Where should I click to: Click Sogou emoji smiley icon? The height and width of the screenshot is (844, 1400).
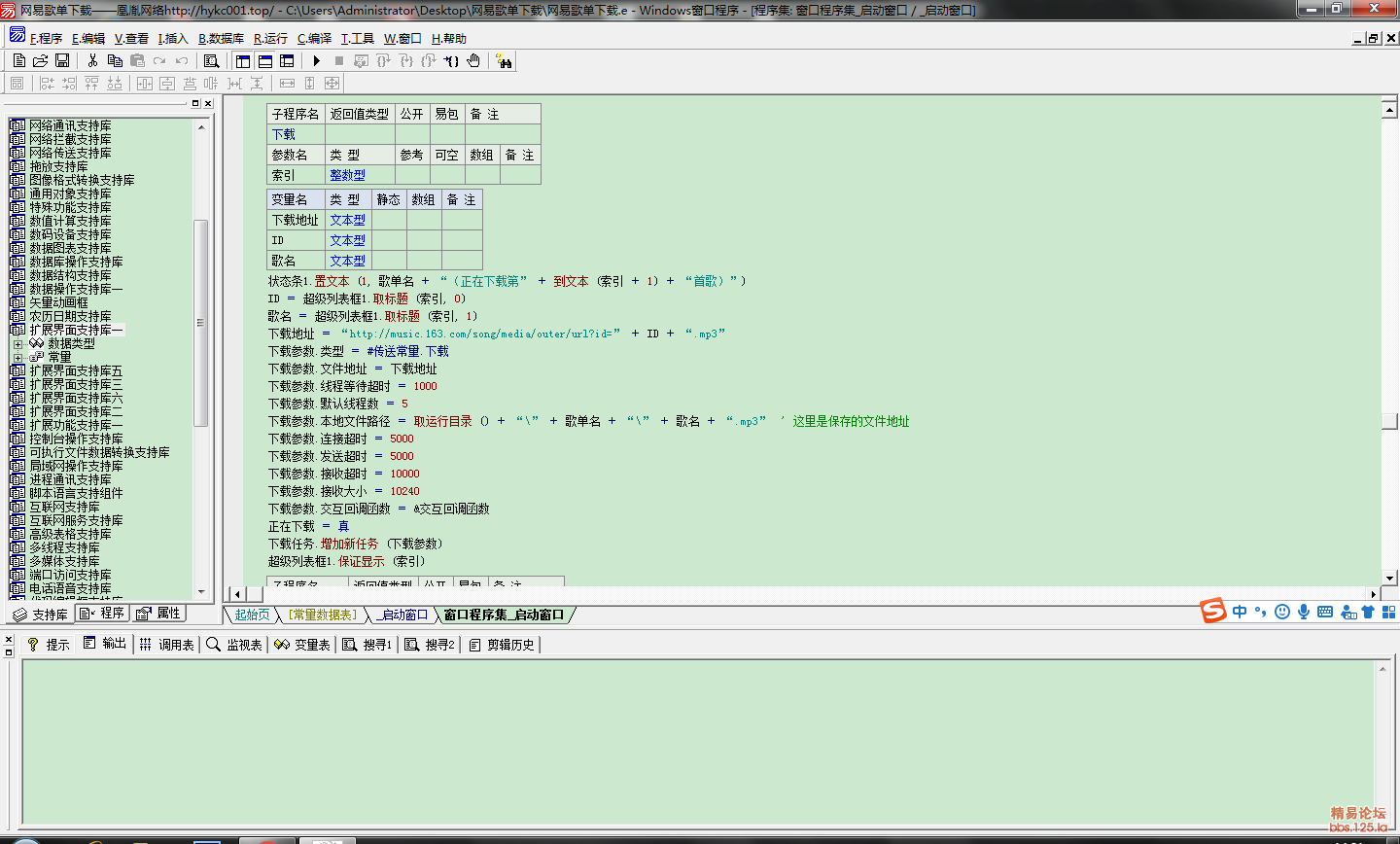click(x=1282, y=612)
